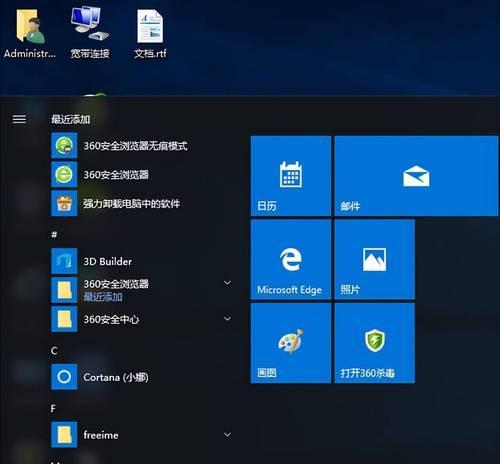Viewport: 500px width, 464px height.
Task: Select the freeime text label
Action: pos(101,435)
